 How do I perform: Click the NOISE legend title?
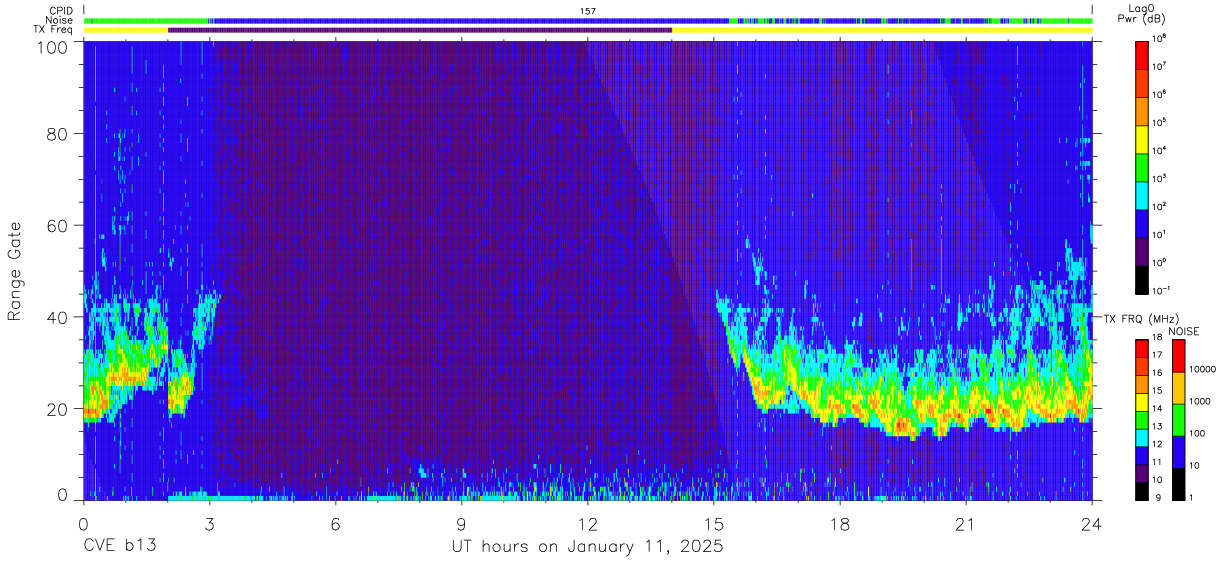pos(1182,330)
